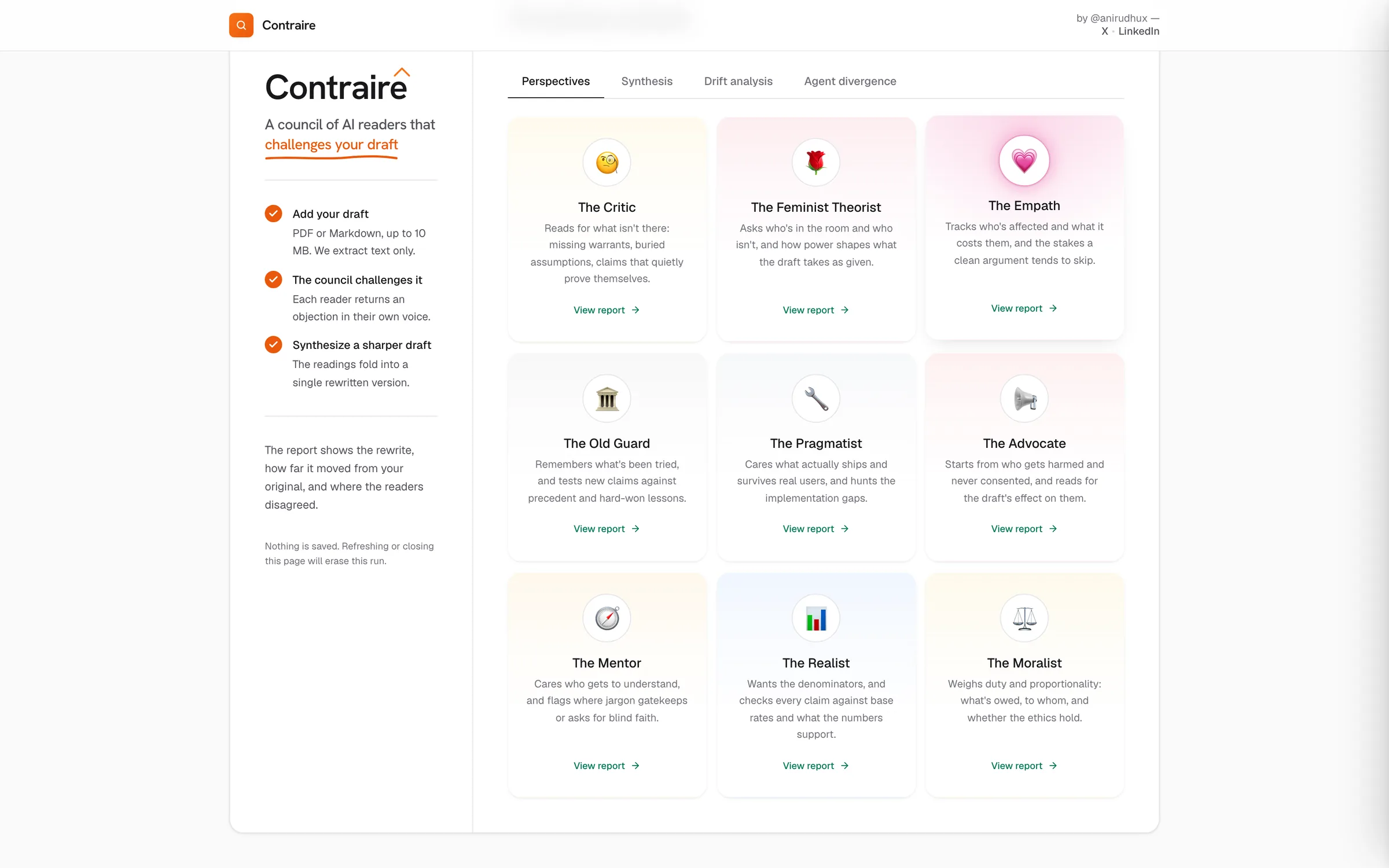Open The Pragmatist's View report link

coord(816,529)
